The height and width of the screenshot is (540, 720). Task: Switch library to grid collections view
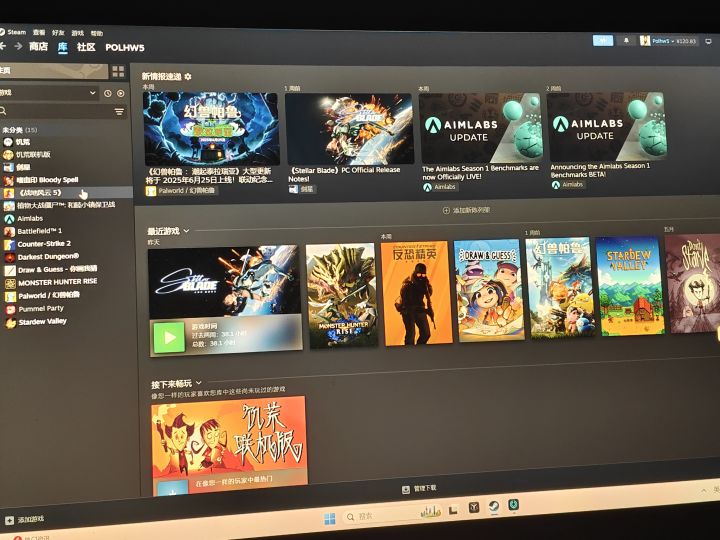[x=118, y=71]
